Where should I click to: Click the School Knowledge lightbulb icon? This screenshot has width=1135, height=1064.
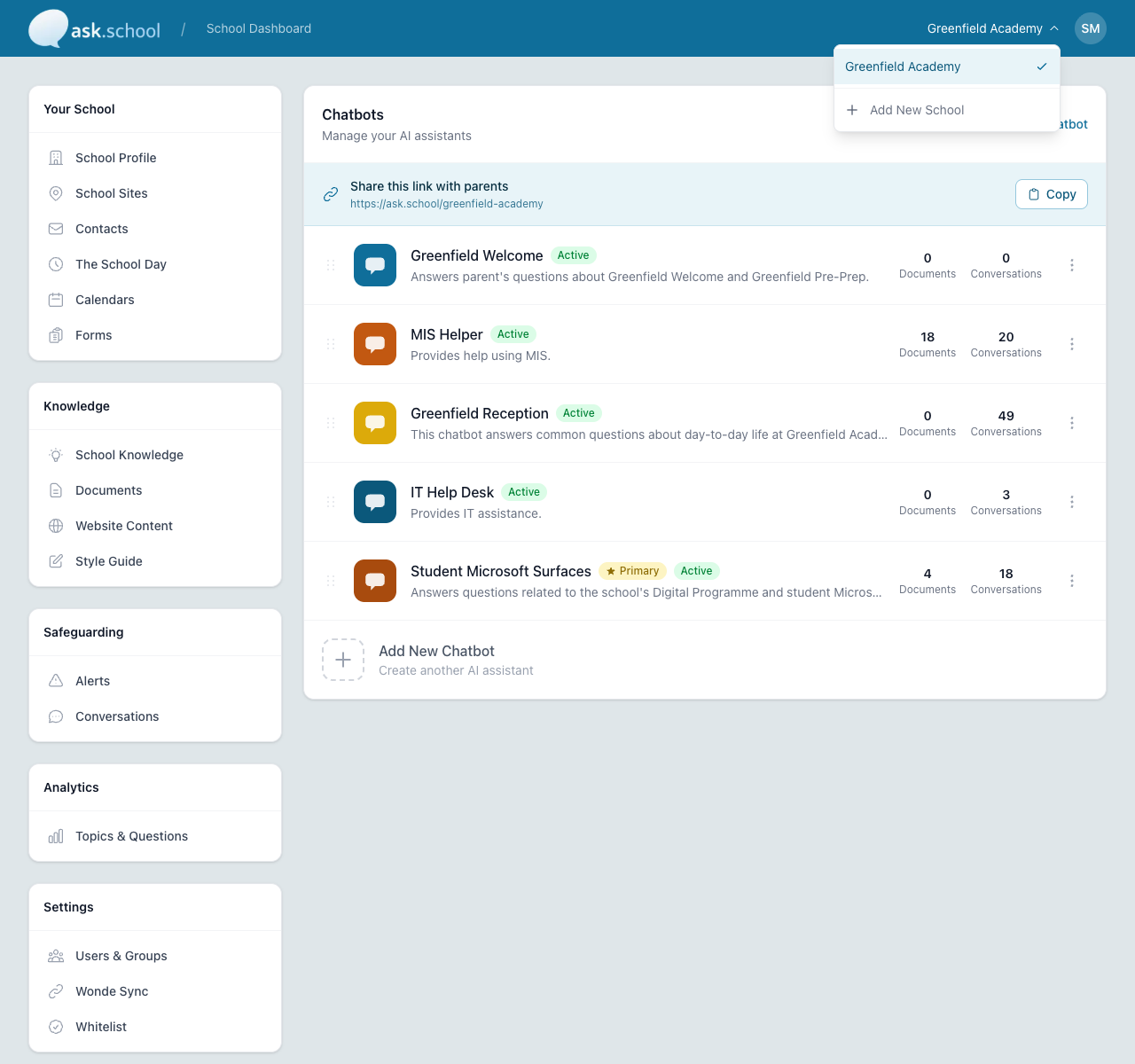(x=56, y=455)
